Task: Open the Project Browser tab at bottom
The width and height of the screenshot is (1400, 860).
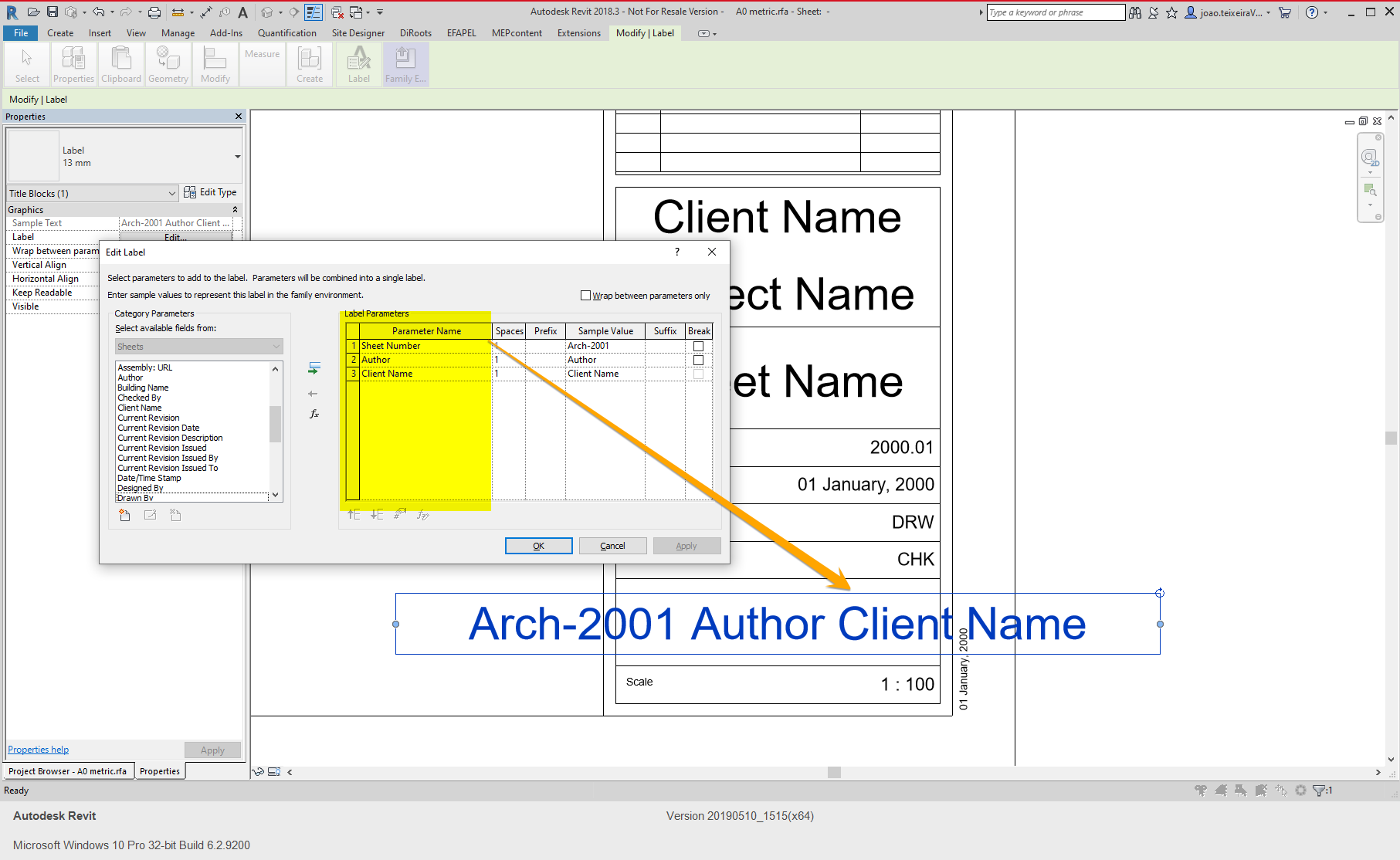Action: (68, 770)
